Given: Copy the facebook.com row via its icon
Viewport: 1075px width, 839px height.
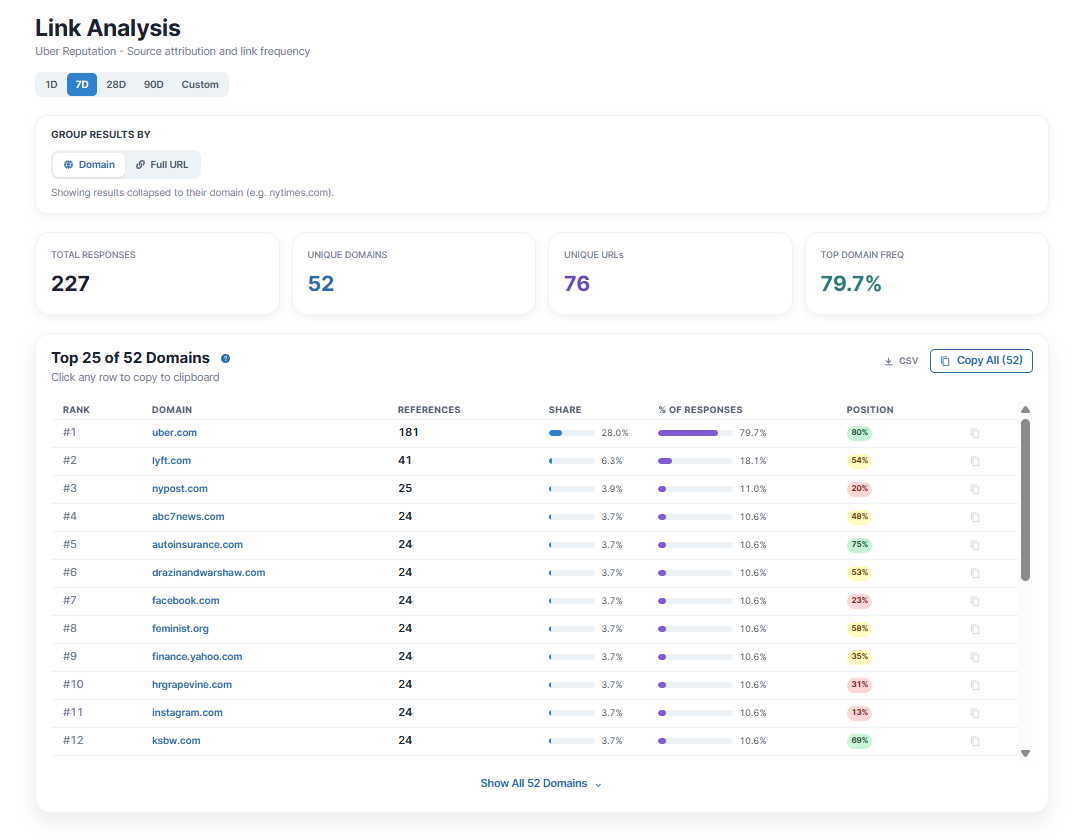Looking at the screenshot, I should click(975, 601).
